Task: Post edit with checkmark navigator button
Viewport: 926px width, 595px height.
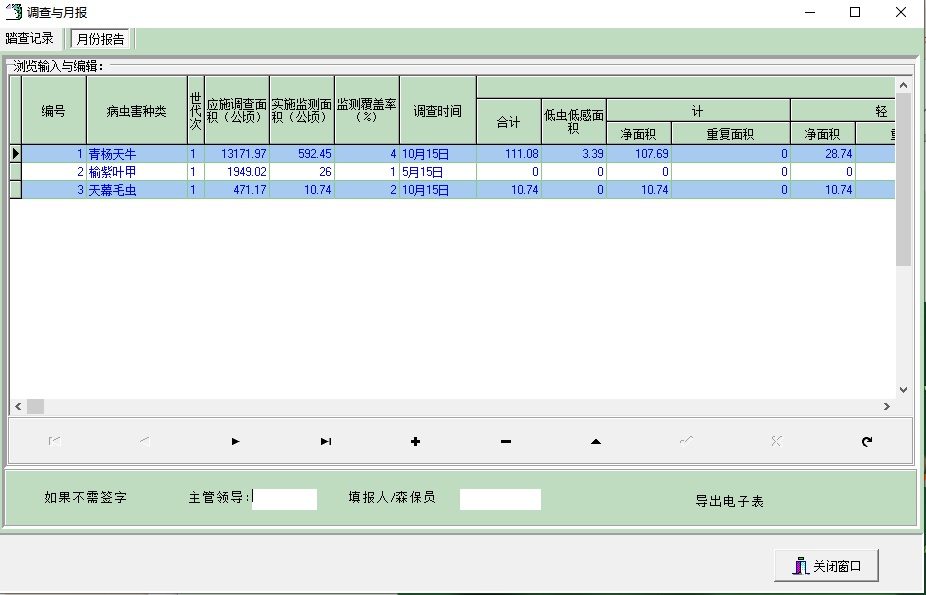Action: (686, 441)
